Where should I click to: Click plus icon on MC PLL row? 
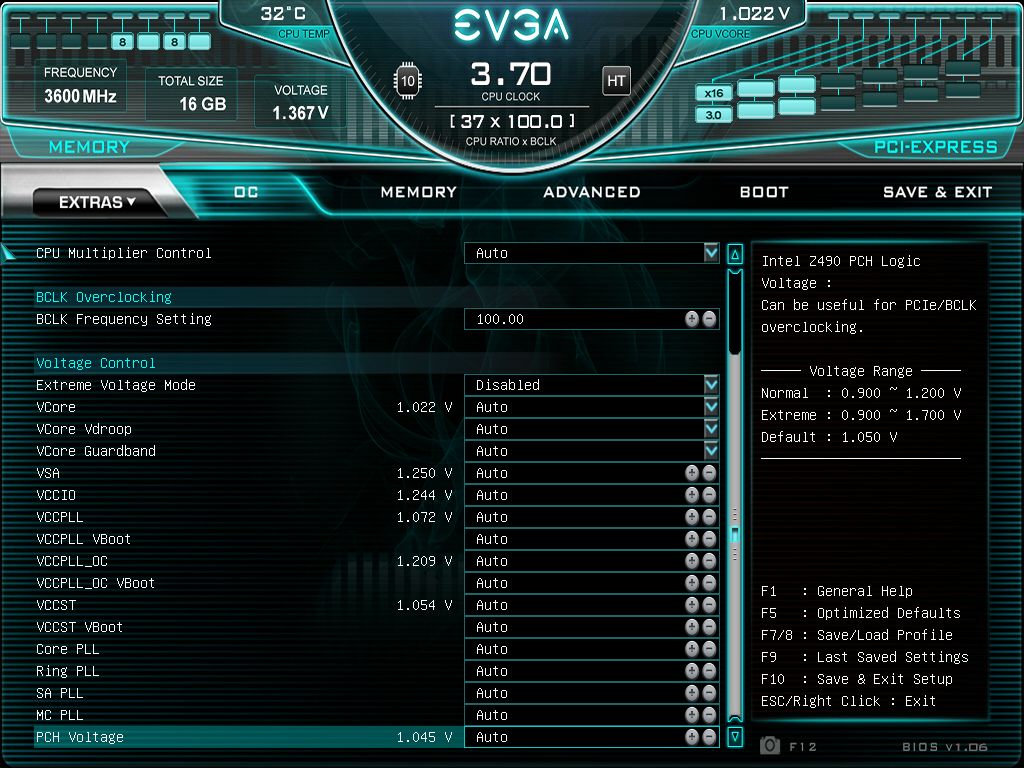(x=692, y=715)
